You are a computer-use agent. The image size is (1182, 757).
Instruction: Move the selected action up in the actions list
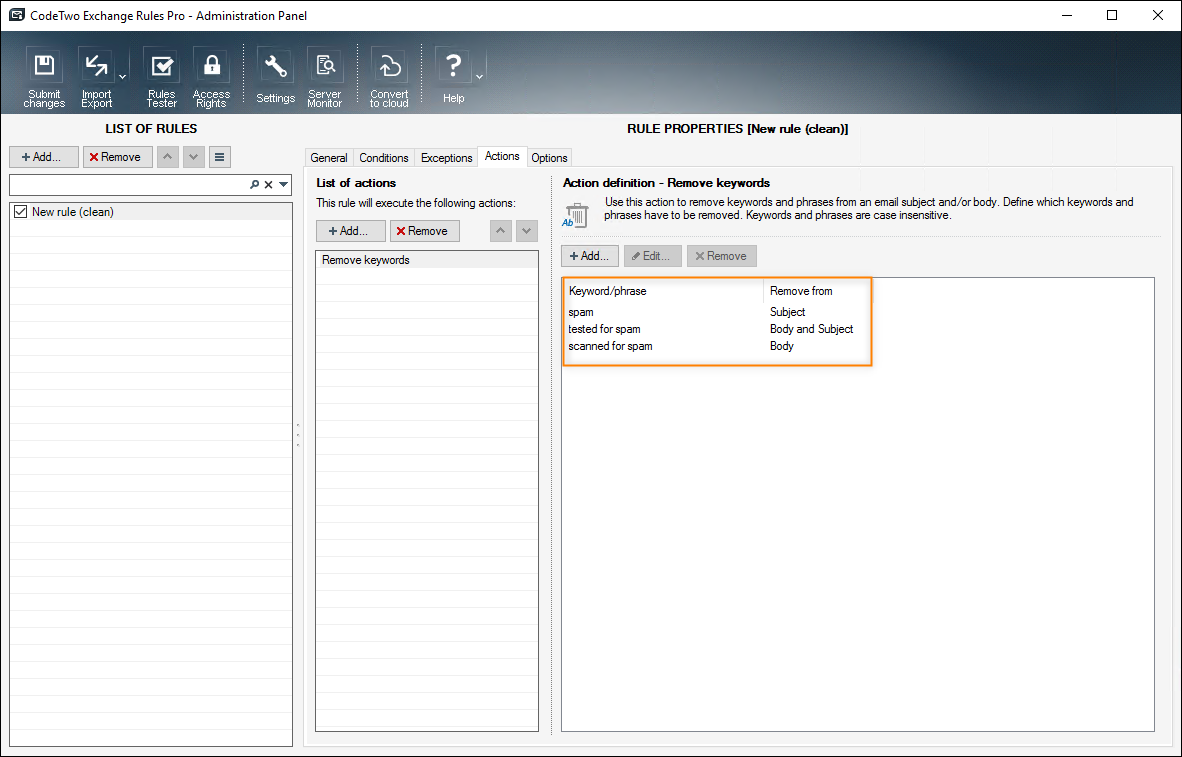click(x=501, y=231)
